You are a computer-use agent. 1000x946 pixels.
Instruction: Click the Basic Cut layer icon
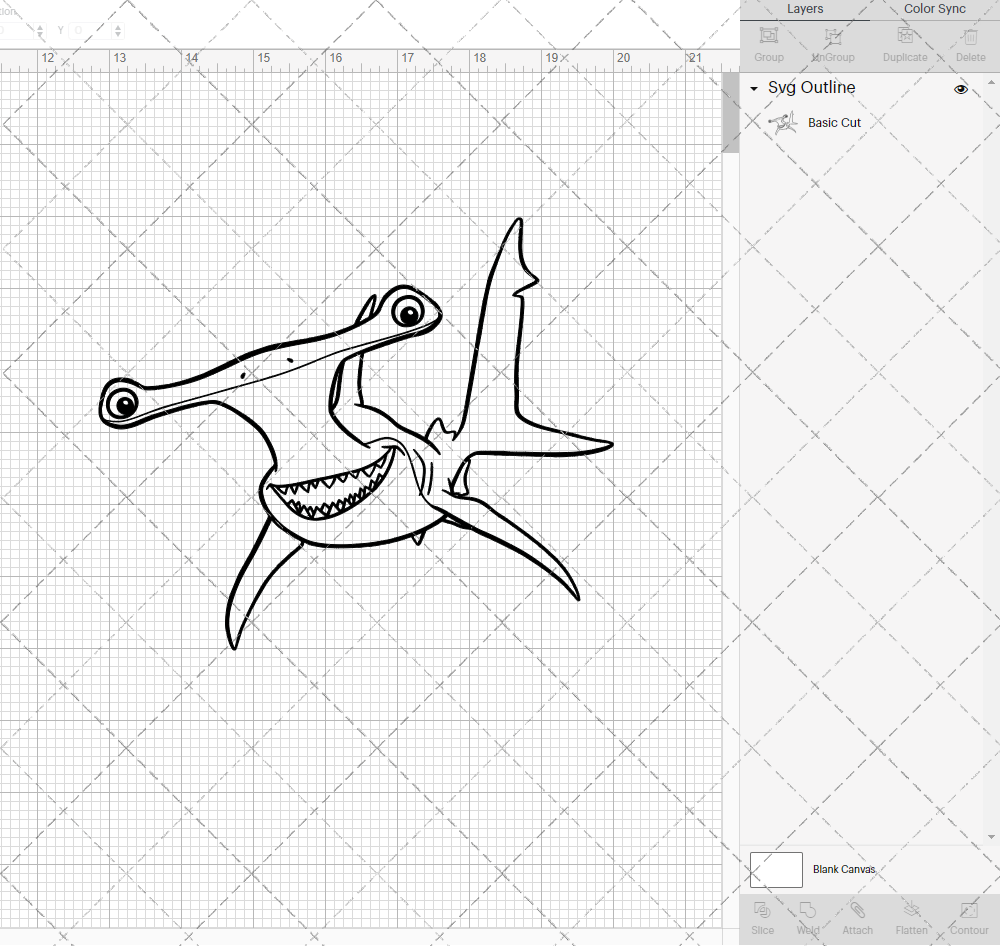pos(783,122)
